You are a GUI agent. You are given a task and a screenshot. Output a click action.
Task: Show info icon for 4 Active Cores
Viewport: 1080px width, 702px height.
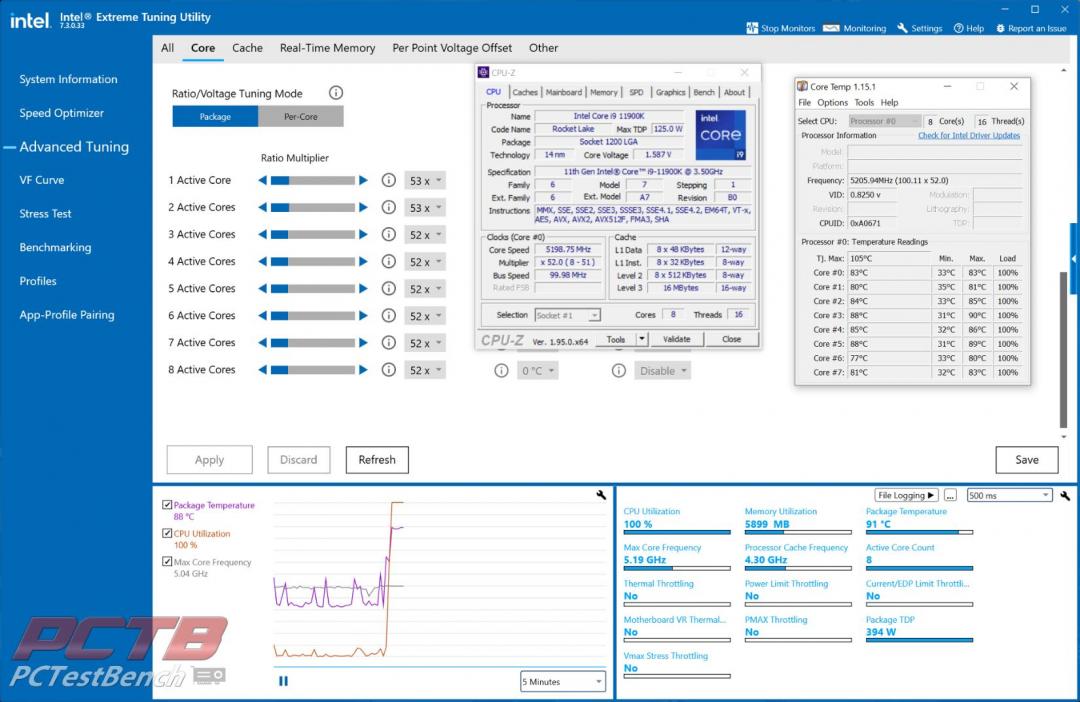(x=388, y=262)
